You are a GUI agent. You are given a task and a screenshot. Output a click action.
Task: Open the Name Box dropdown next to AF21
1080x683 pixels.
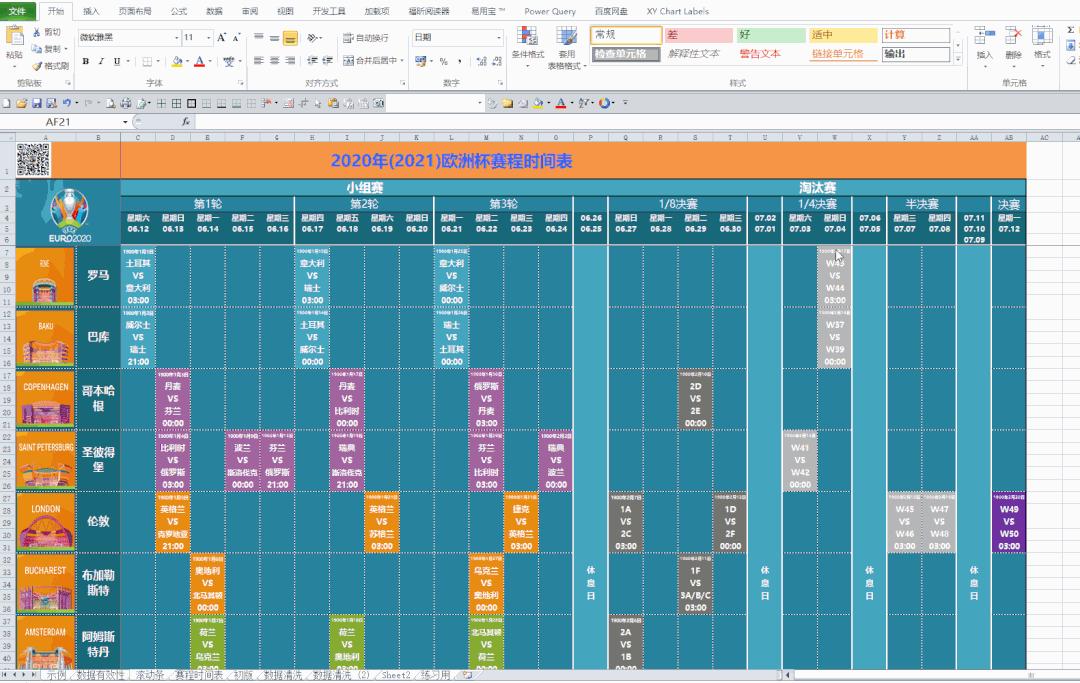[125, 122]
